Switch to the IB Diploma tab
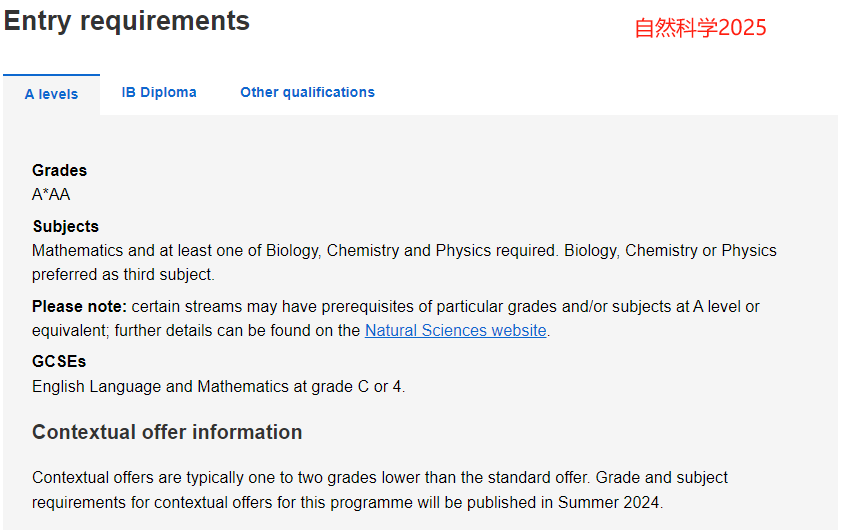The height and width of the screenshot is (530, 843). pyautogui.click(x=159, y=92)
